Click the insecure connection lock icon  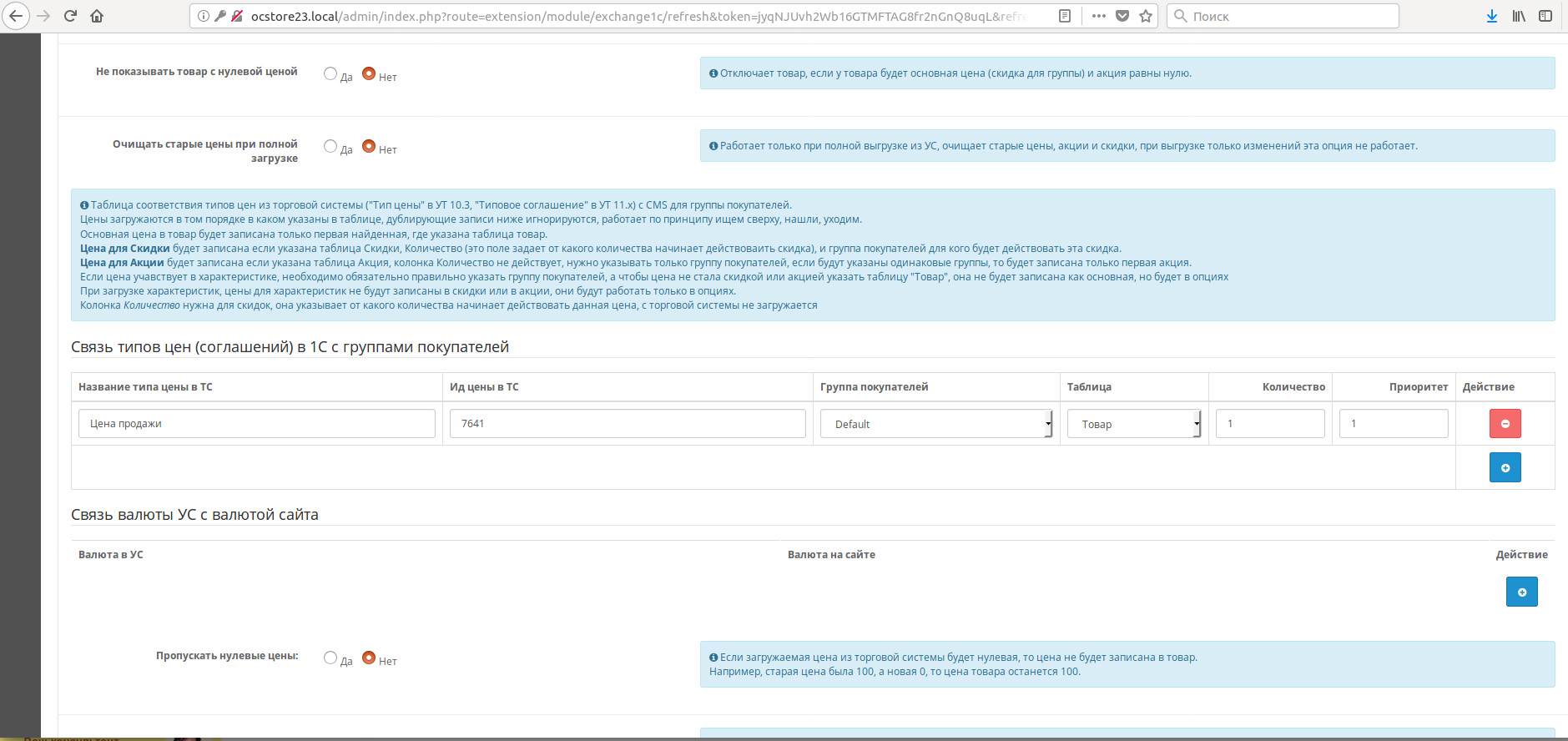pyautogui.click(x=237, y=16)
